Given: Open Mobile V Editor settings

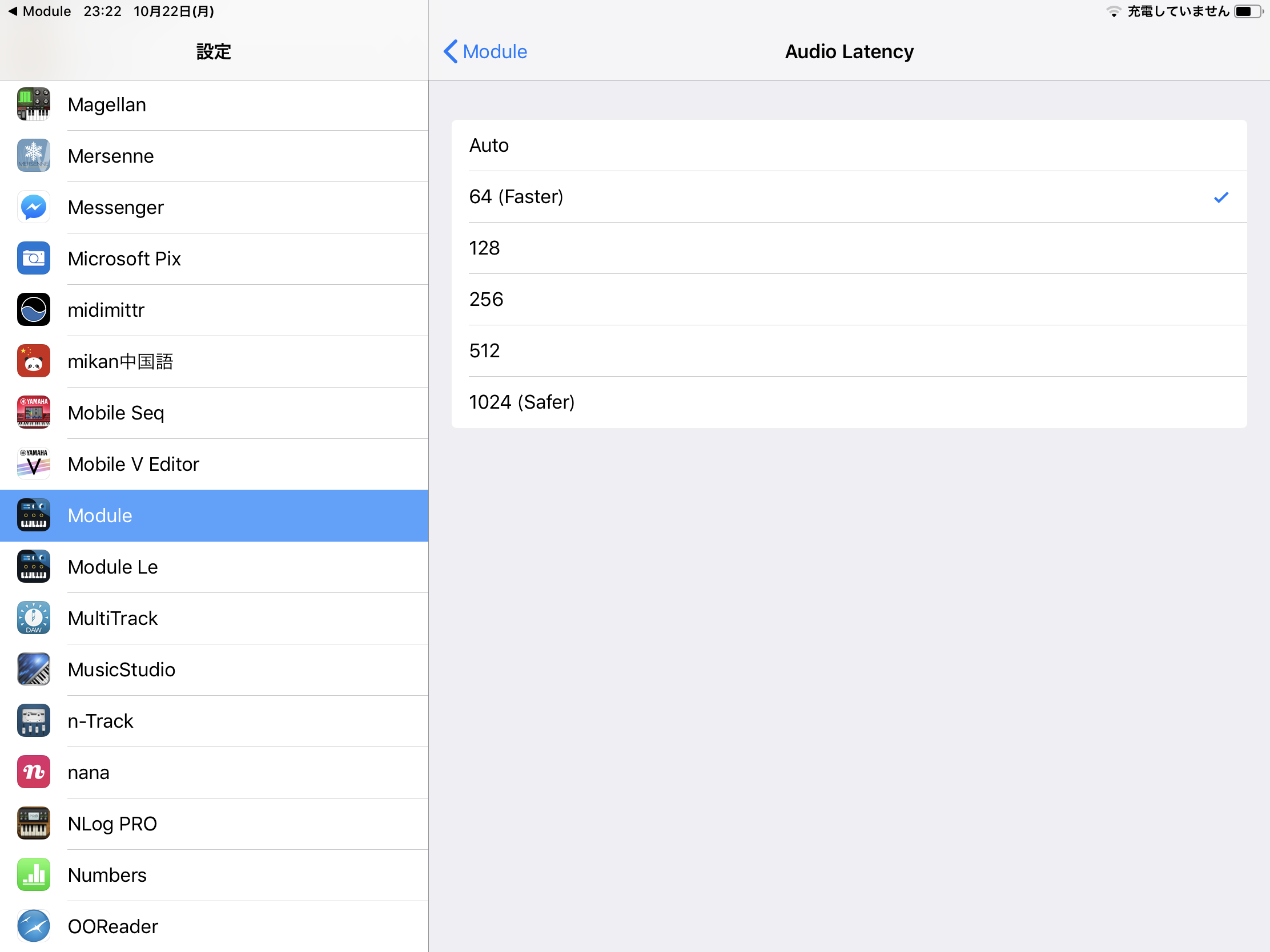Looking at the screenshot, I should (214, 464).
